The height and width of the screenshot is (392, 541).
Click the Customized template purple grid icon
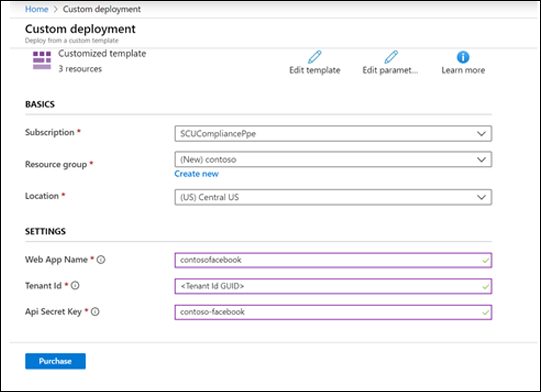42,60
